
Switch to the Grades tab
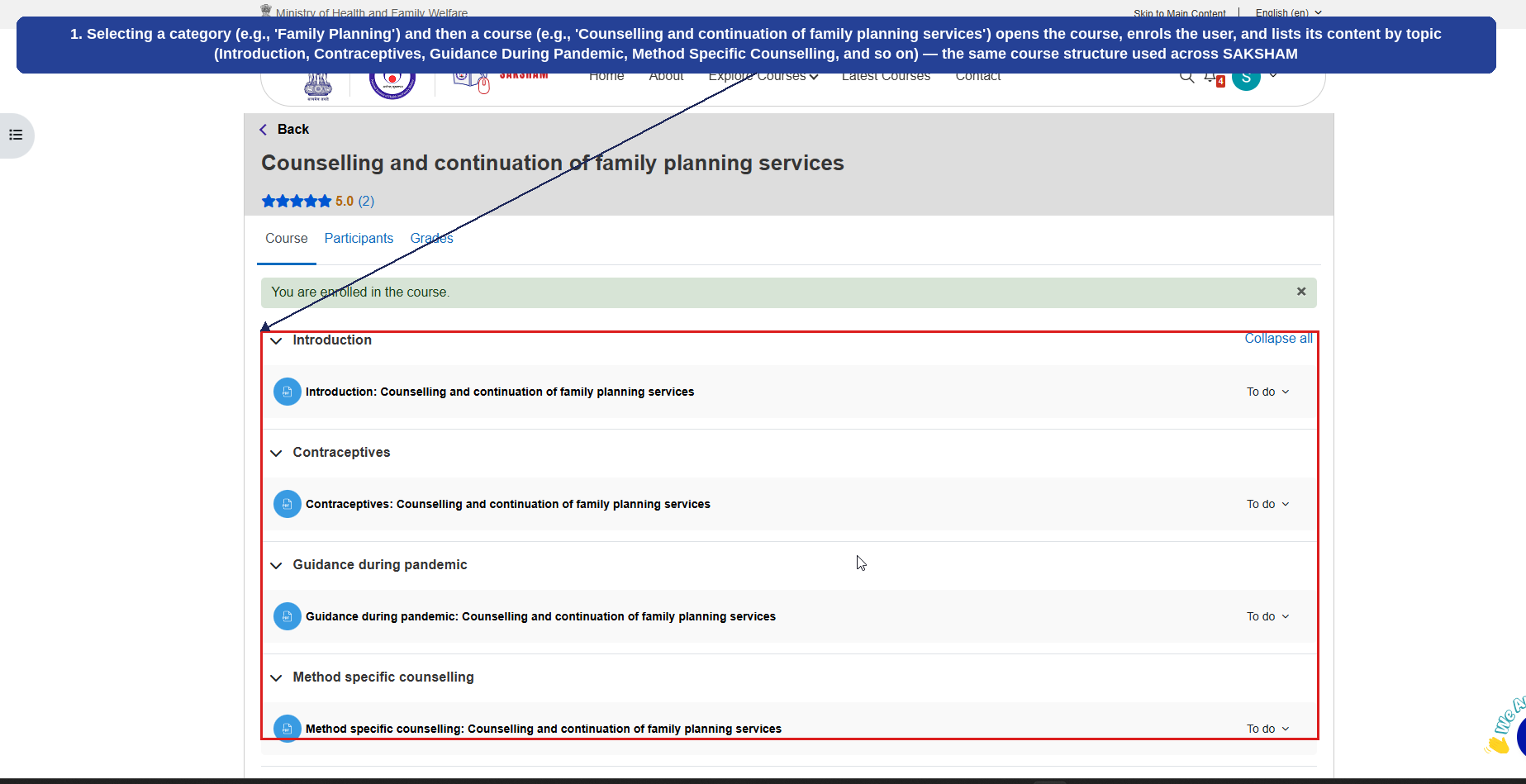click(431, 238)
